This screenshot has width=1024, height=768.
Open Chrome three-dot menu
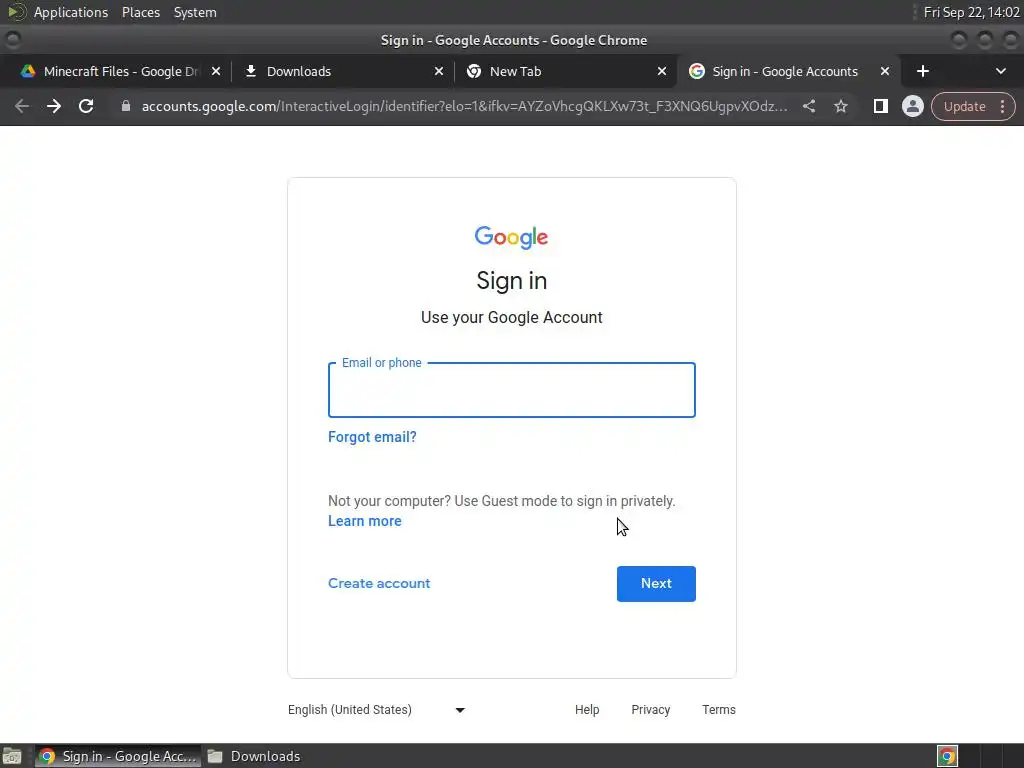click(x=1002, y=106)
